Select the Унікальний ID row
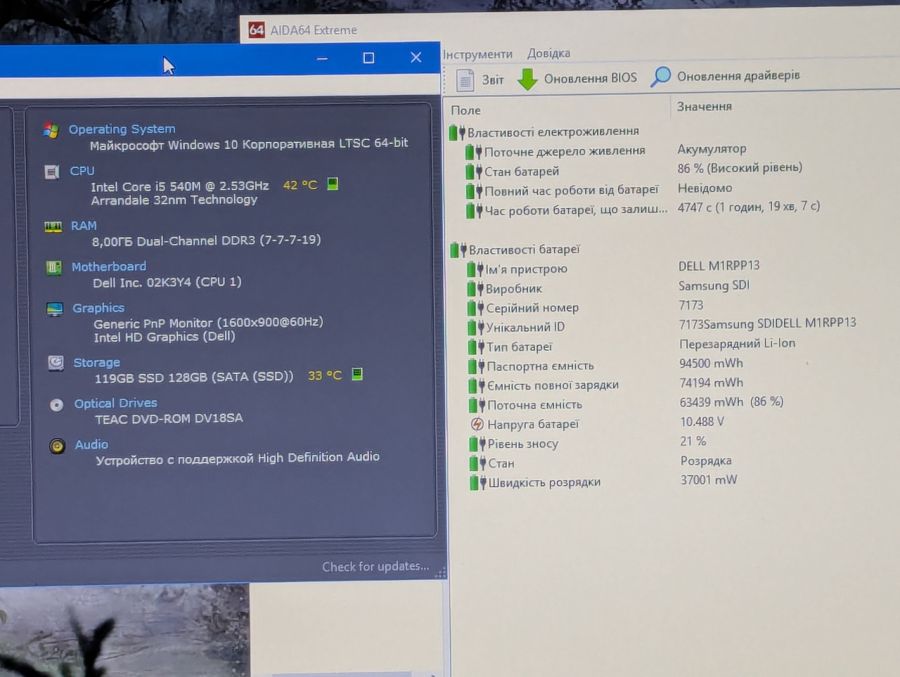900x677 pixels. click(662, 326)
